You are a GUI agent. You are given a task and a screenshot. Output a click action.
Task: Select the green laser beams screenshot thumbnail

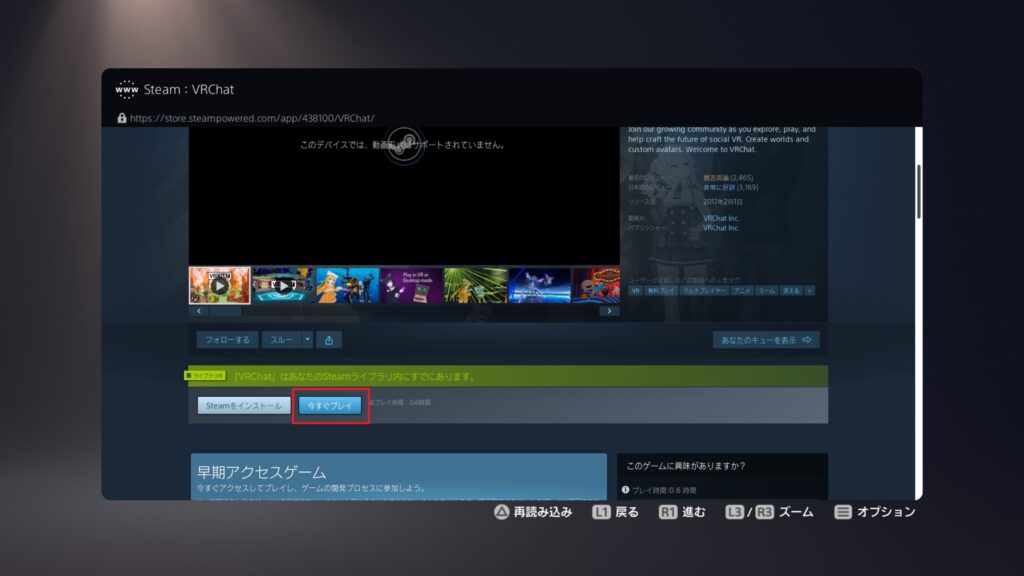pyautogui.click(x=475, y=285)
